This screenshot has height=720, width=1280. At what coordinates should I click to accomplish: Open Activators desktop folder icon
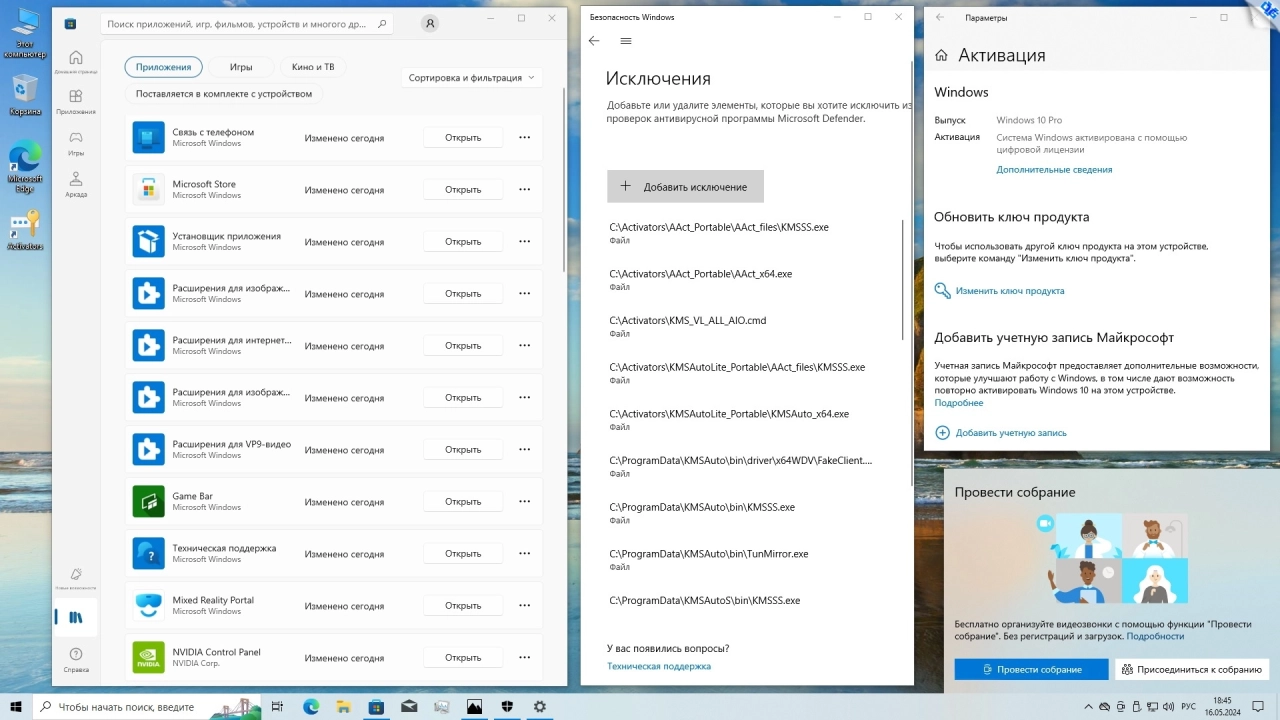point(25,230)
